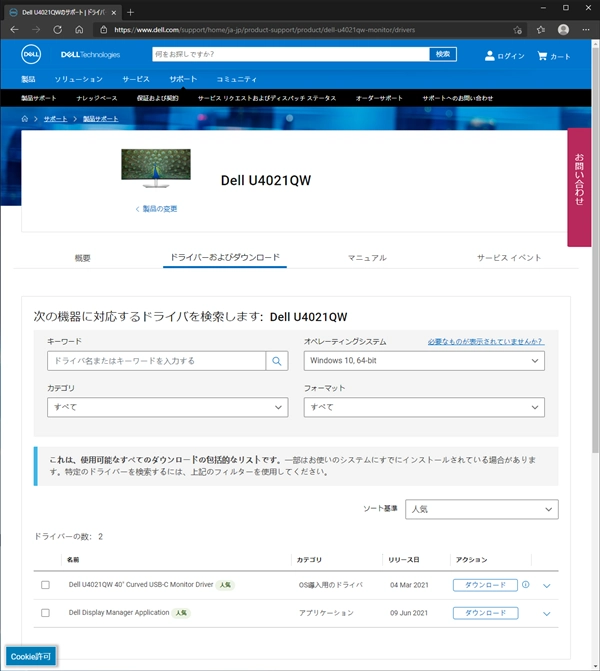Expand the Monitor Driver row details chevron

pos(547,585)
